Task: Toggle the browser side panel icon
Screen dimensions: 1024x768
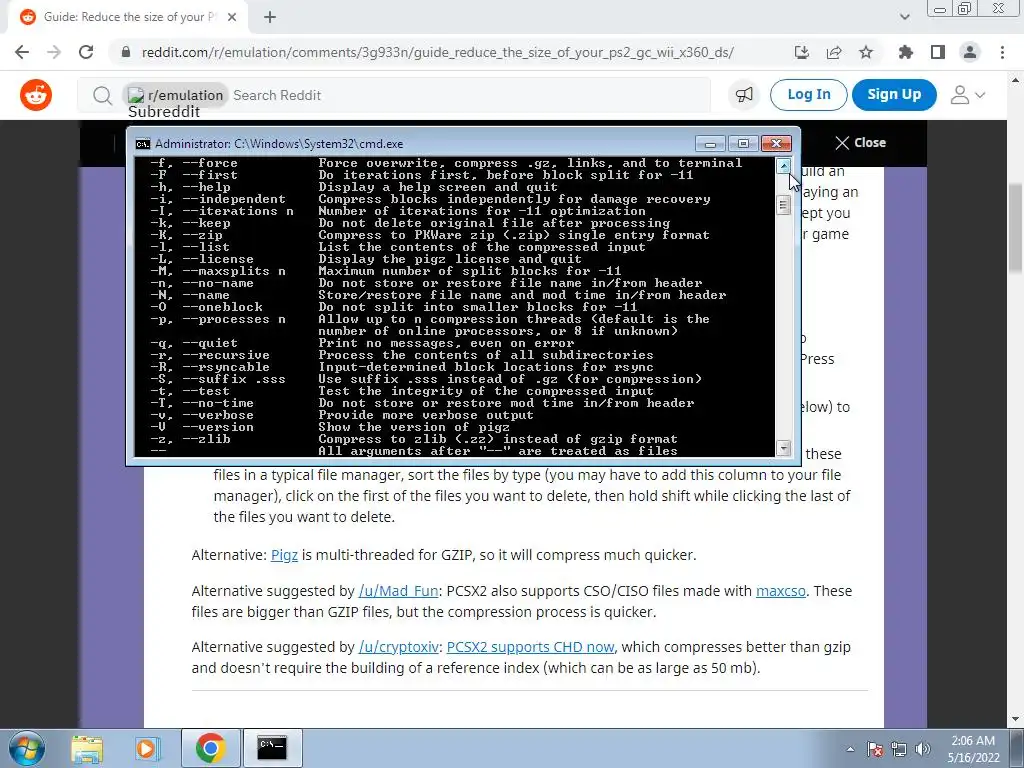Action: (x=938, y=52)
